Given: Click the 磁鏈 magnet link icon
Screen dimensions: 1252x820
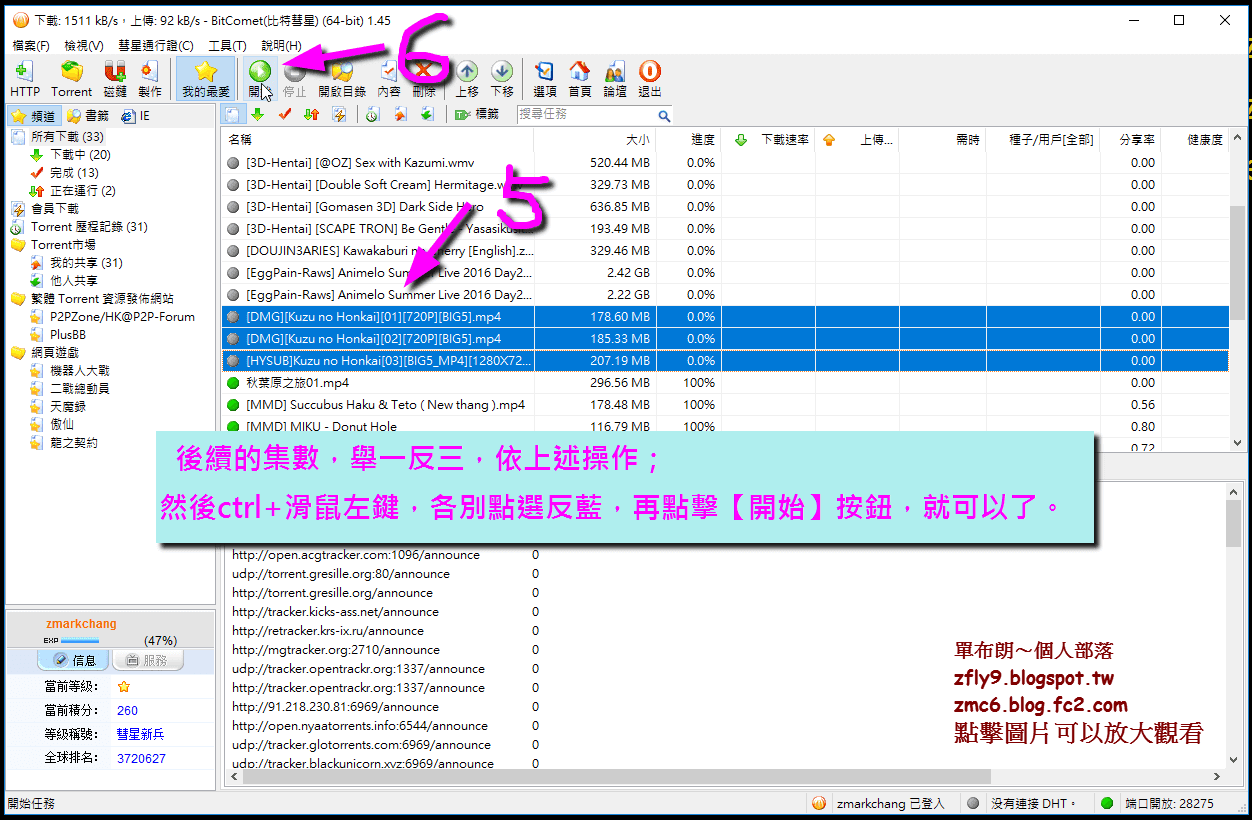Looking at the screenshot, I should (x=115, y=78).
